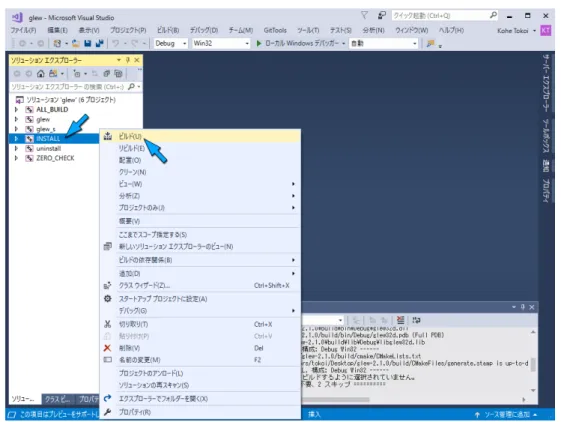Toggle word wrap in Output panel toolbar
This screenshot has height=422, width=561.
[416, 320]
